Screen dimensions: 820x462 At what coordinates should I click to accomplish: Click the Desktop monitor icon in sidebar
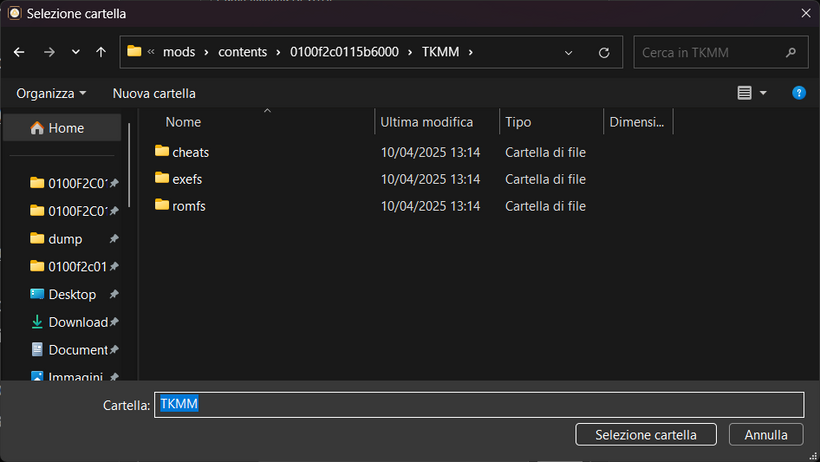tap(37, 294)
